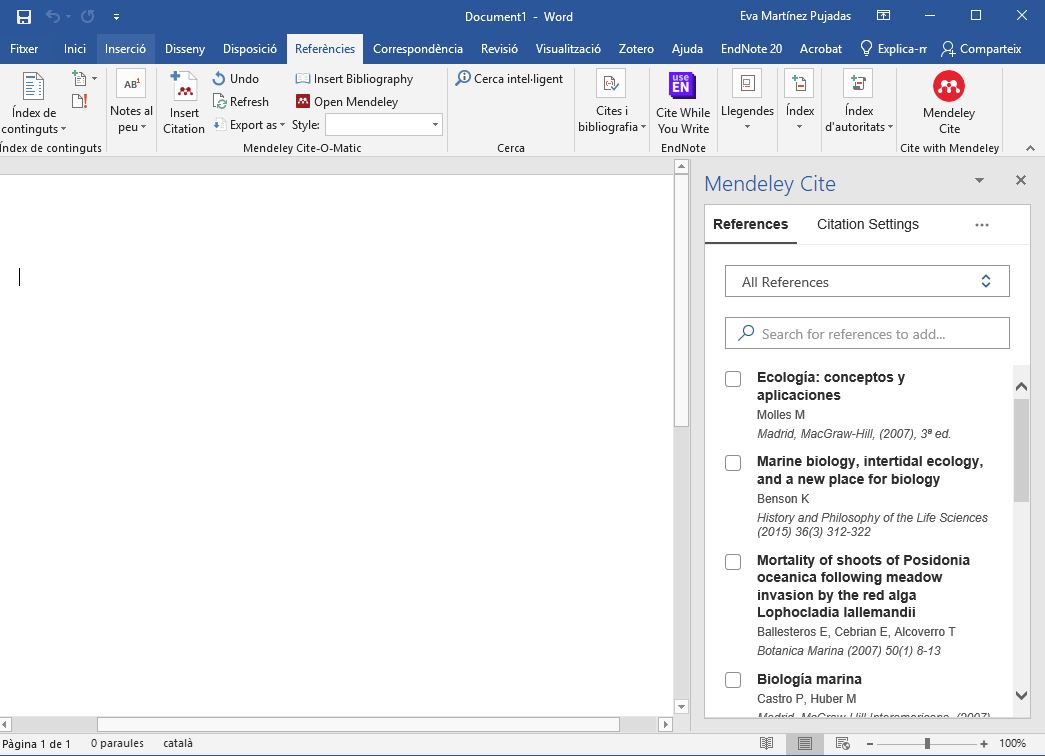
Task: Click the references list scroll down arrow
Action: pos(1021,695)
